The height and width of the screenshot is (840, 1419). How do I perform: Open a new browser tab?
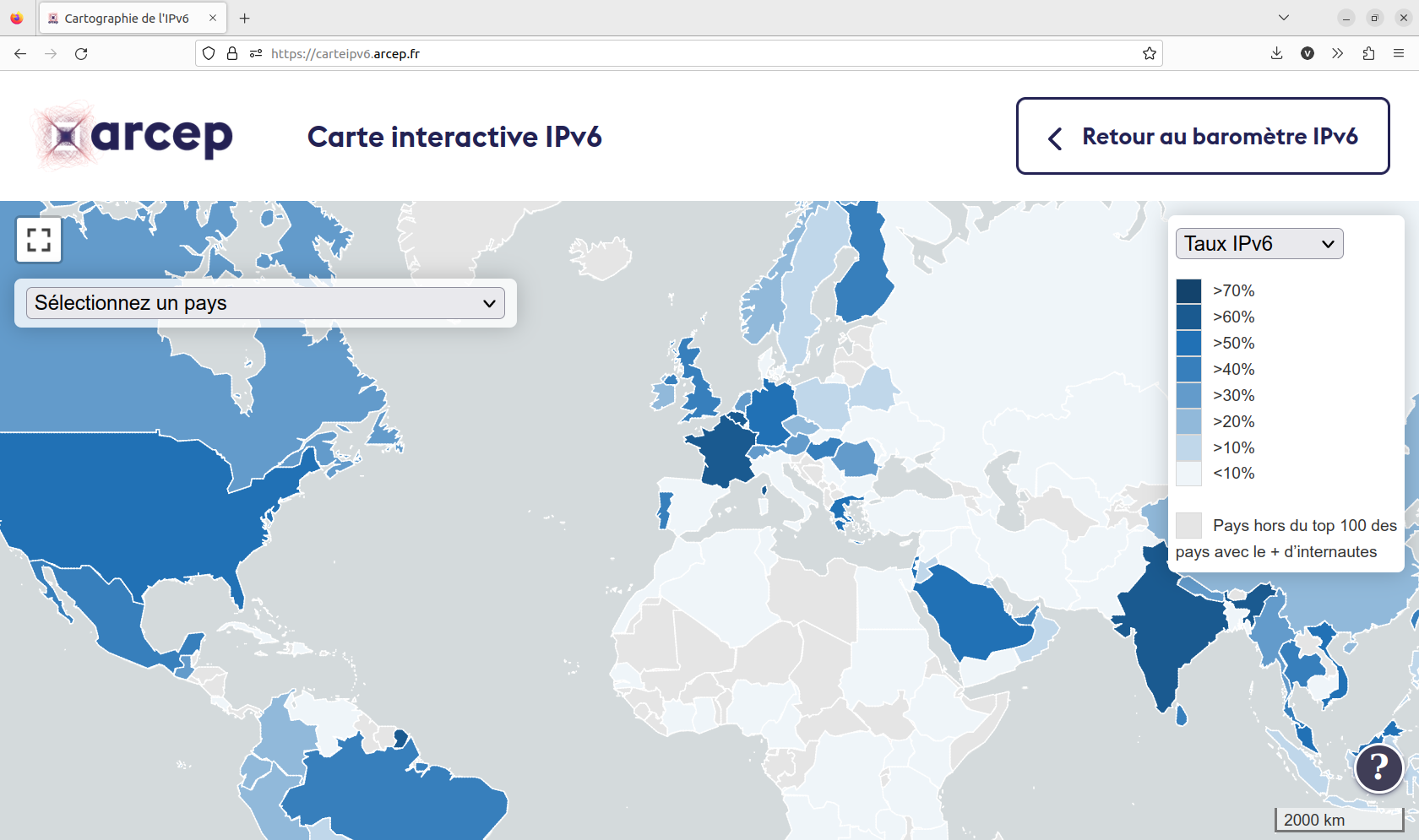tap(244, 19)
